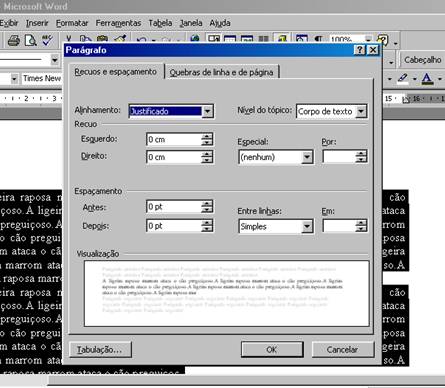
Task: Expand the Especial recuo dropdown
Action: [x=307, y=157]
